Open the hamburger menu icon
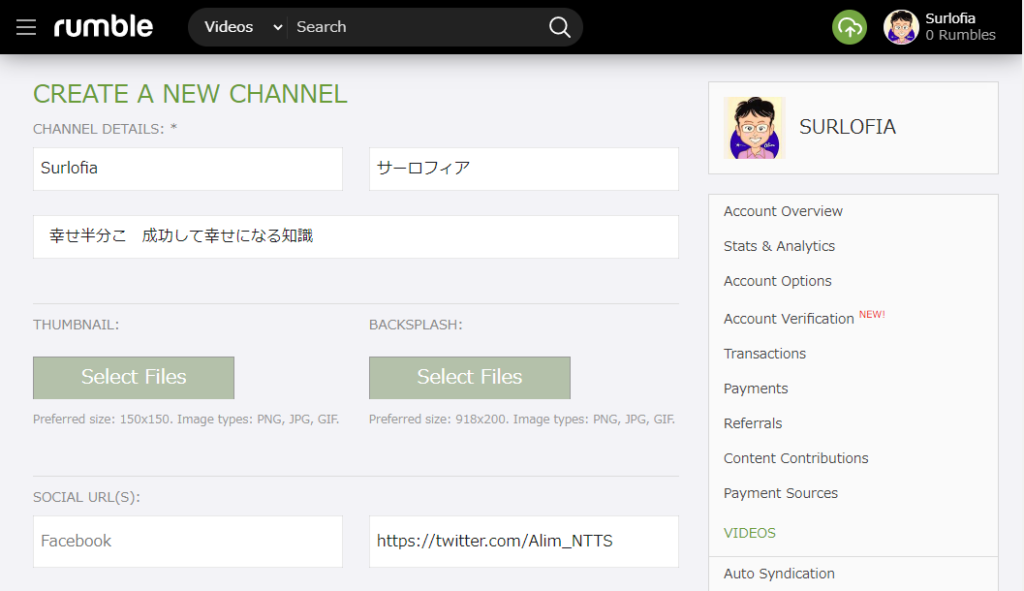 coord(26,27)
